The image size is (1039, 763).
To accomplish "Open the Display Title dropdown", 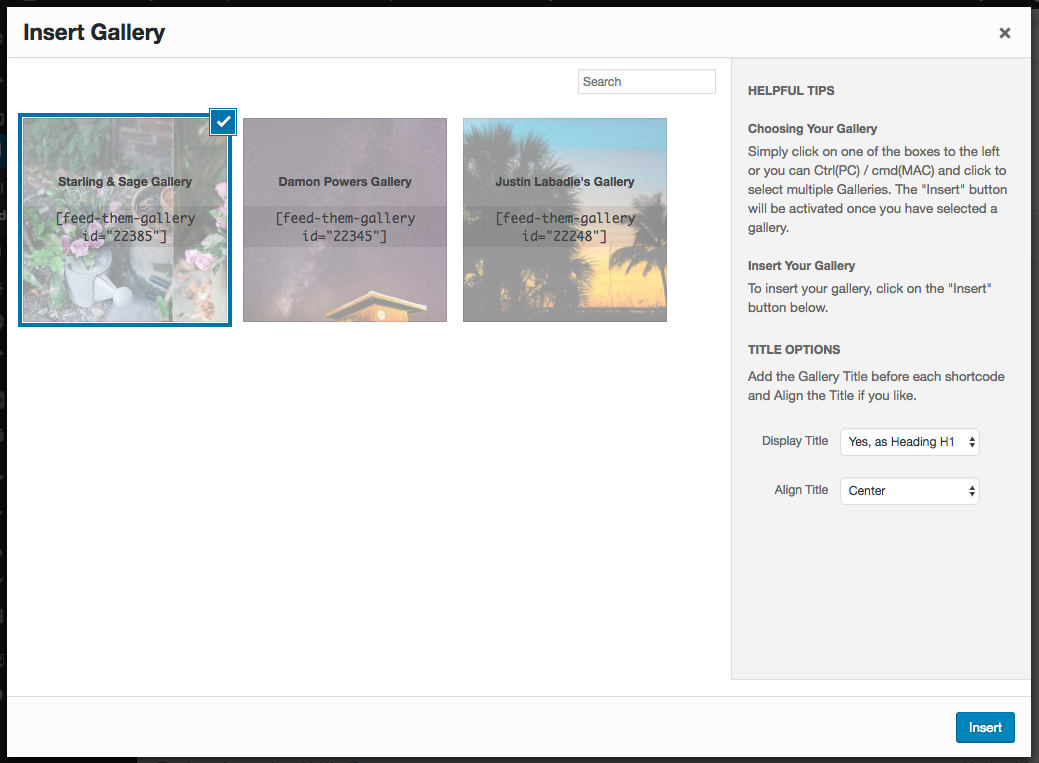I will click(910, 442).
